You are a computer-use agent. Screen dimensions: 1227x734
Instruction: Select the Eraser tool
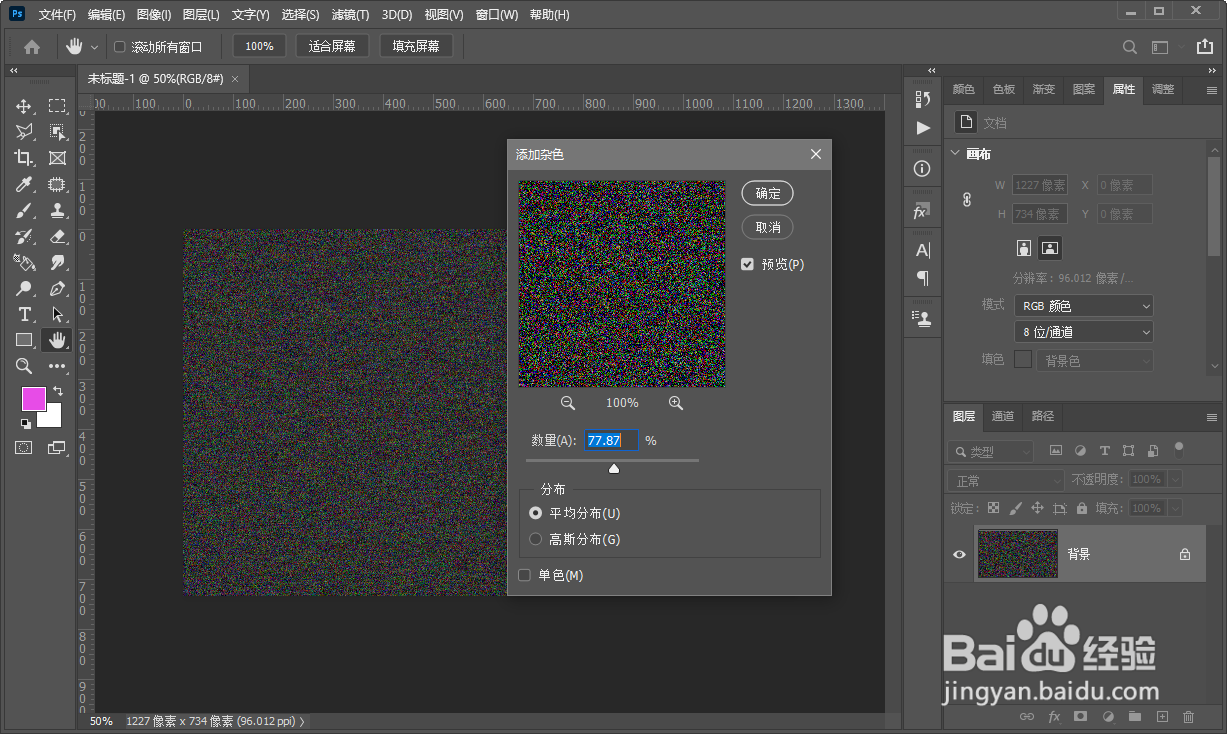tap(57, 236)
